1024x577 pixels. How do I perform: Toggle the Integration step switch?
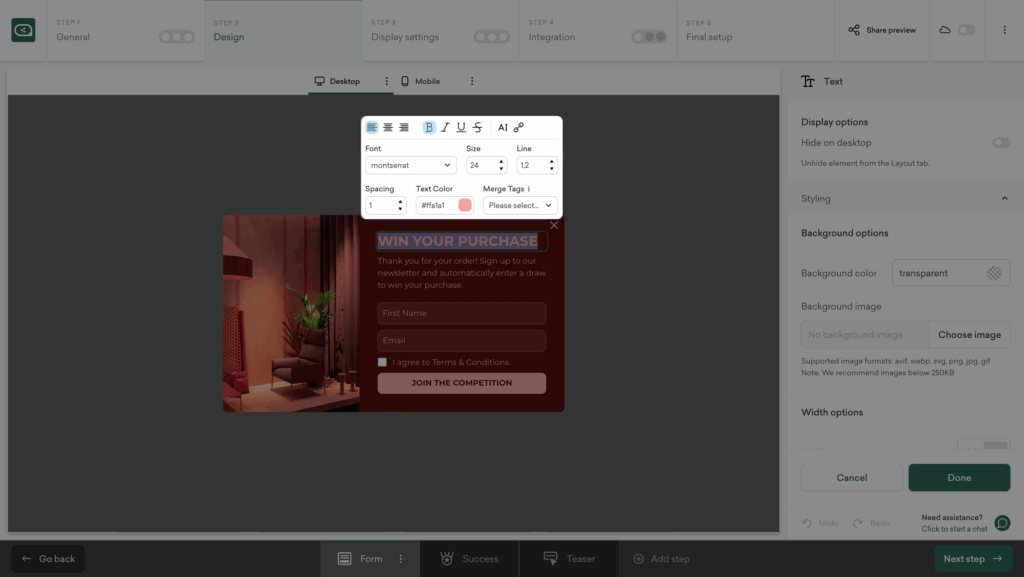tap(649, 37)
